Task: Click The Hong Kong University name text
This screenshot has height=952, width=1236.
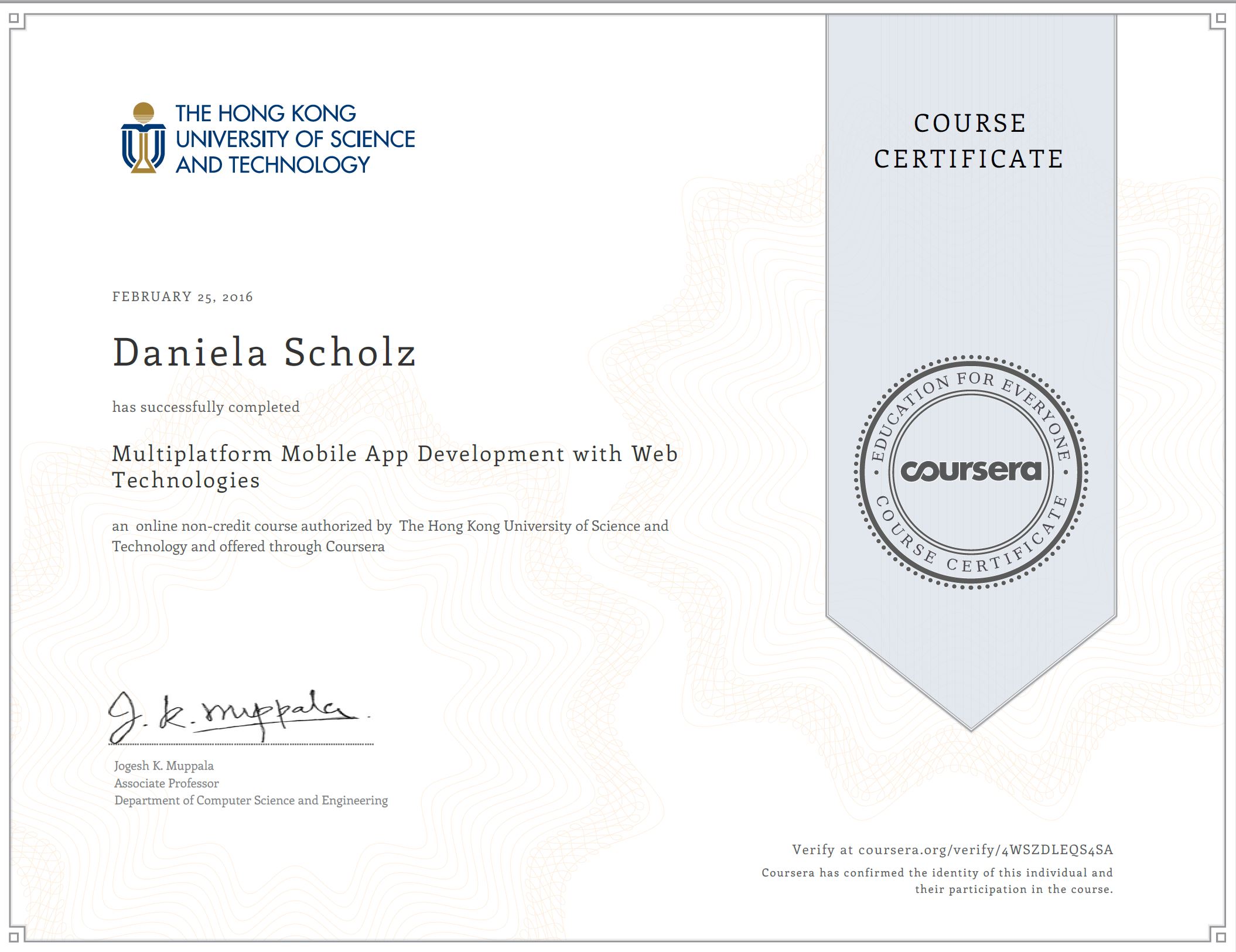Action: click(295, 139)
